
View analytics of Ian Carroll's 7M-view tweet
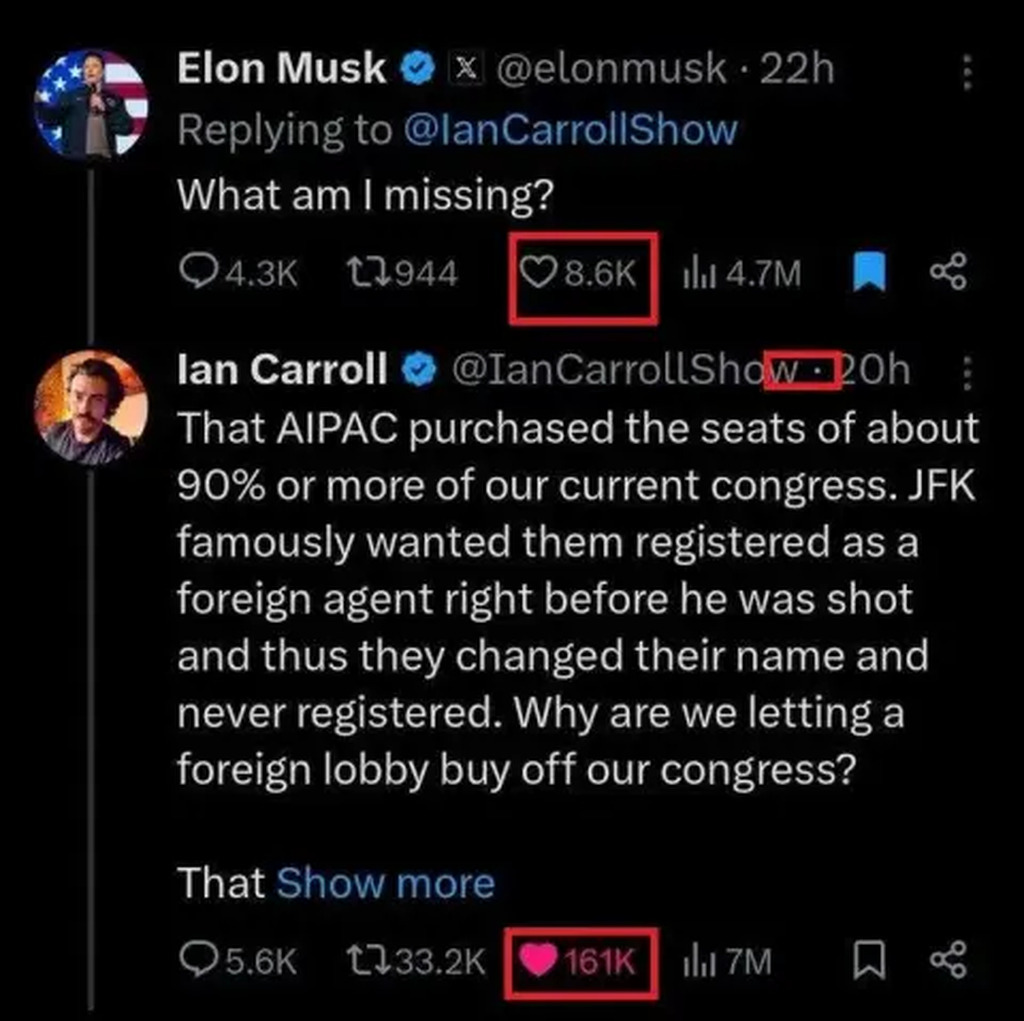point(697,961)
